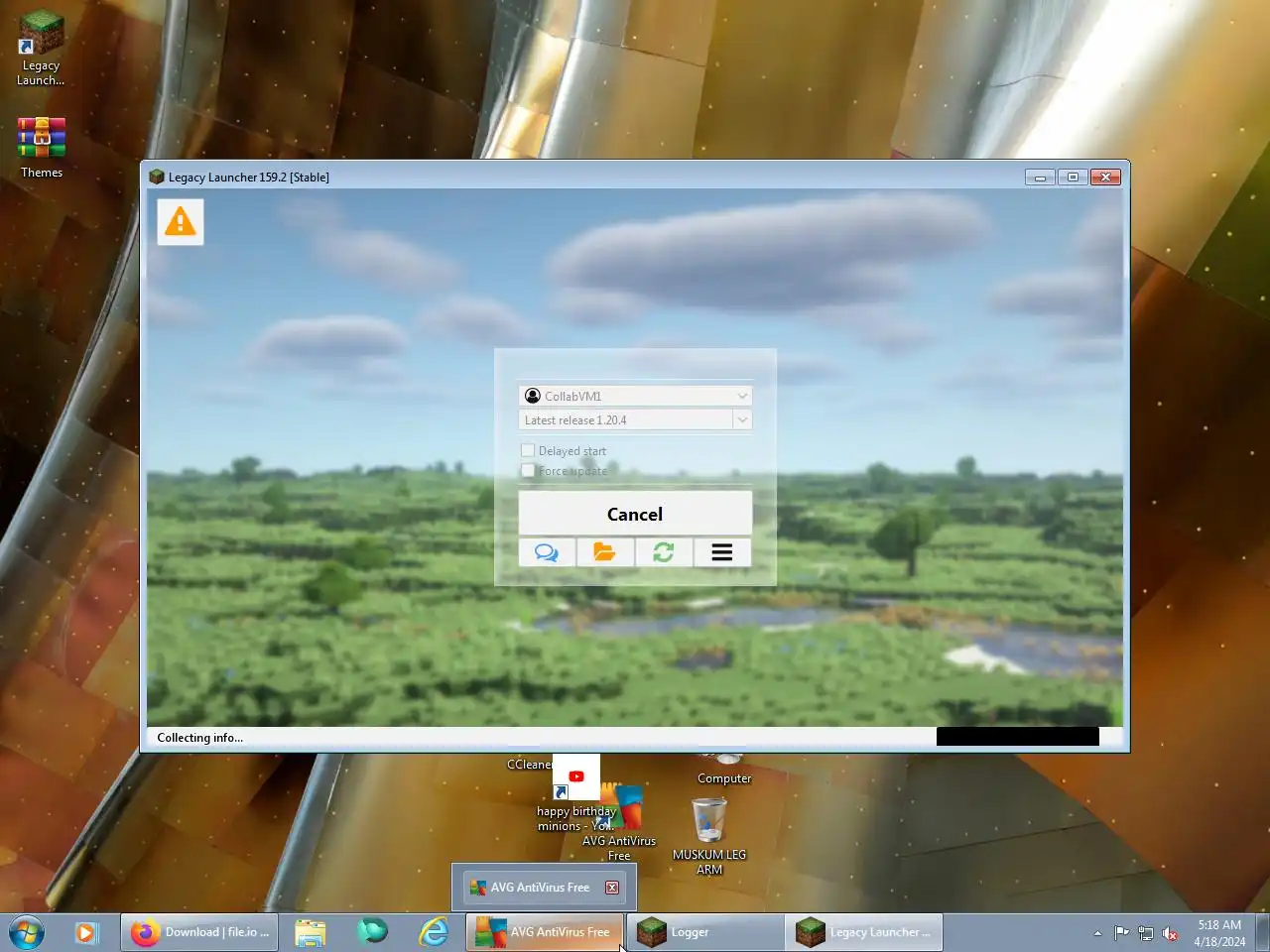
Task: Click the muted volume speaker icon
Action: pyautogui.click(x=1171, y=933)
